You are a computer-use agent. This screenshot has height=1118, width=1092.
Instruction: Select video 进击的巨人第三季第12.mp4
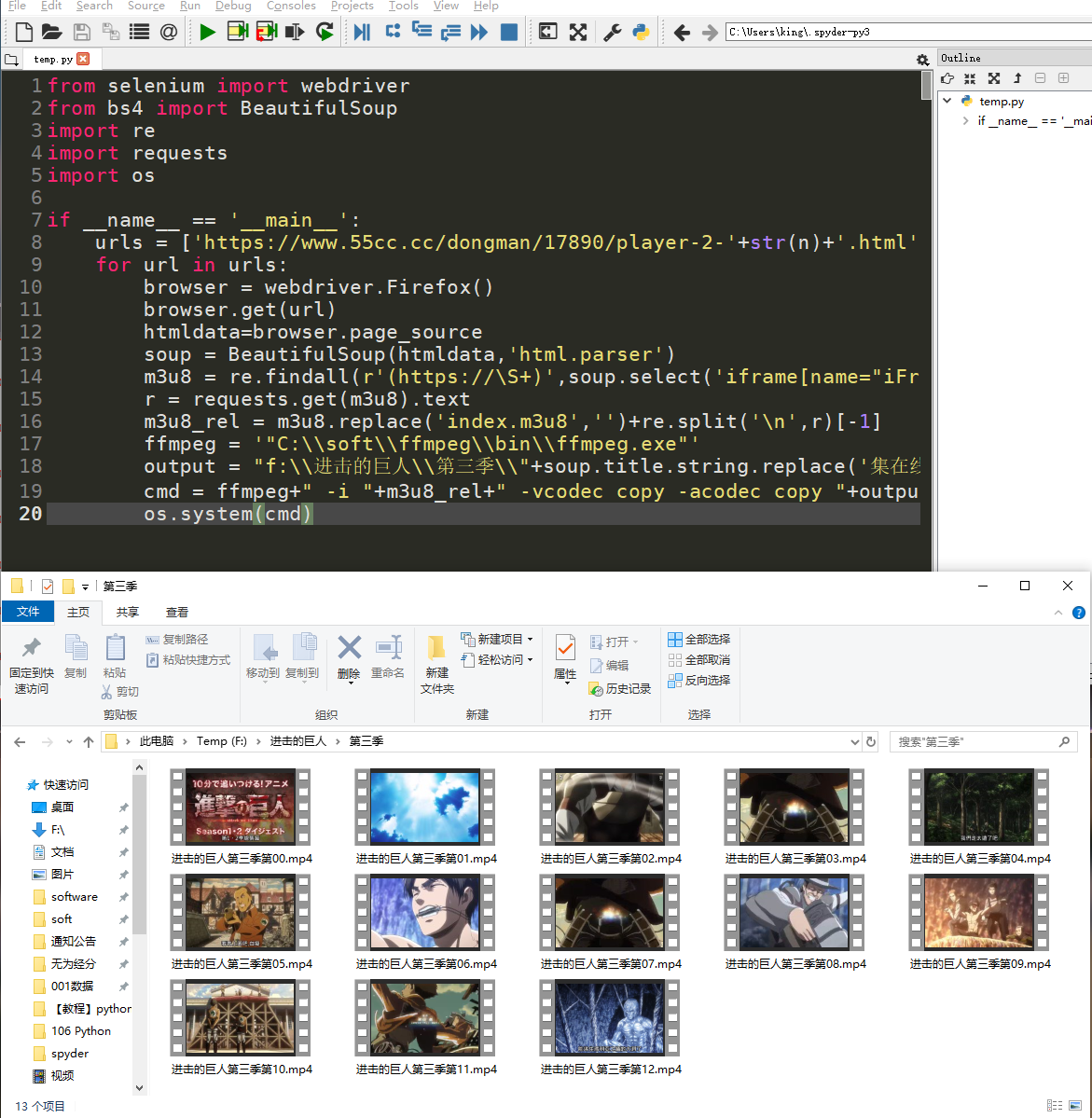611,1028
